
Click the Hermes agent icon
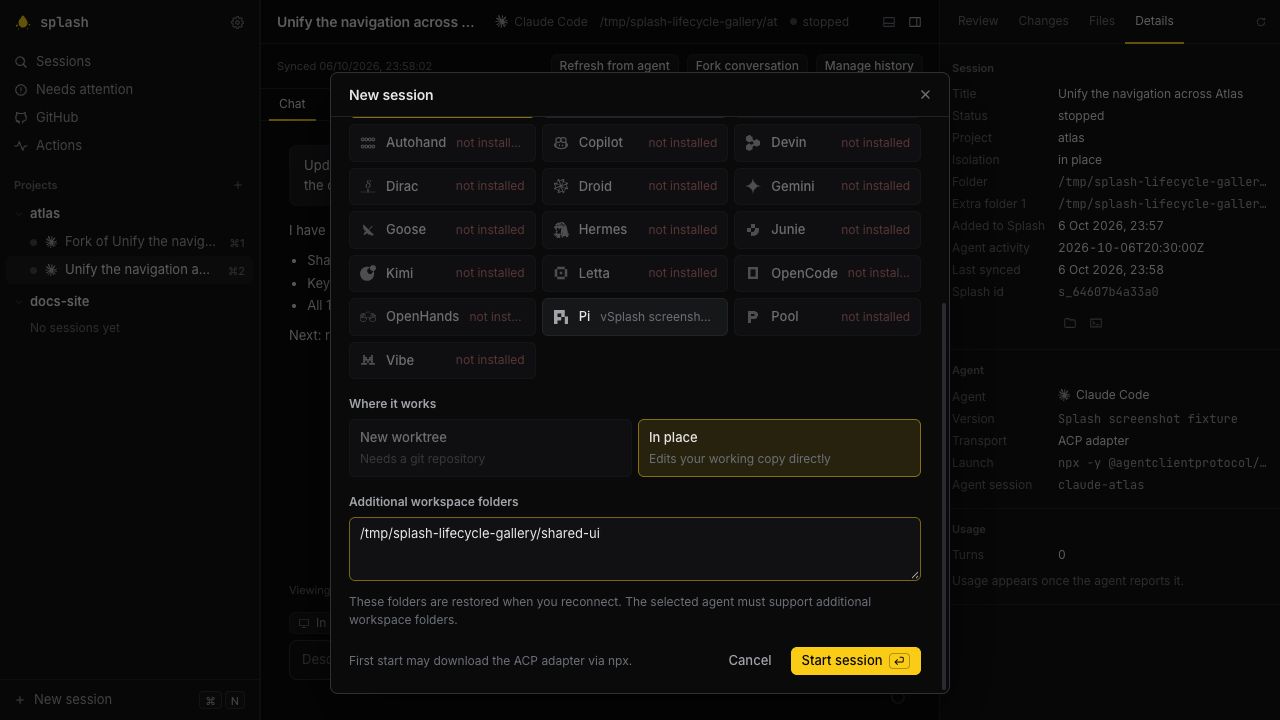click(x=561, y=230)
